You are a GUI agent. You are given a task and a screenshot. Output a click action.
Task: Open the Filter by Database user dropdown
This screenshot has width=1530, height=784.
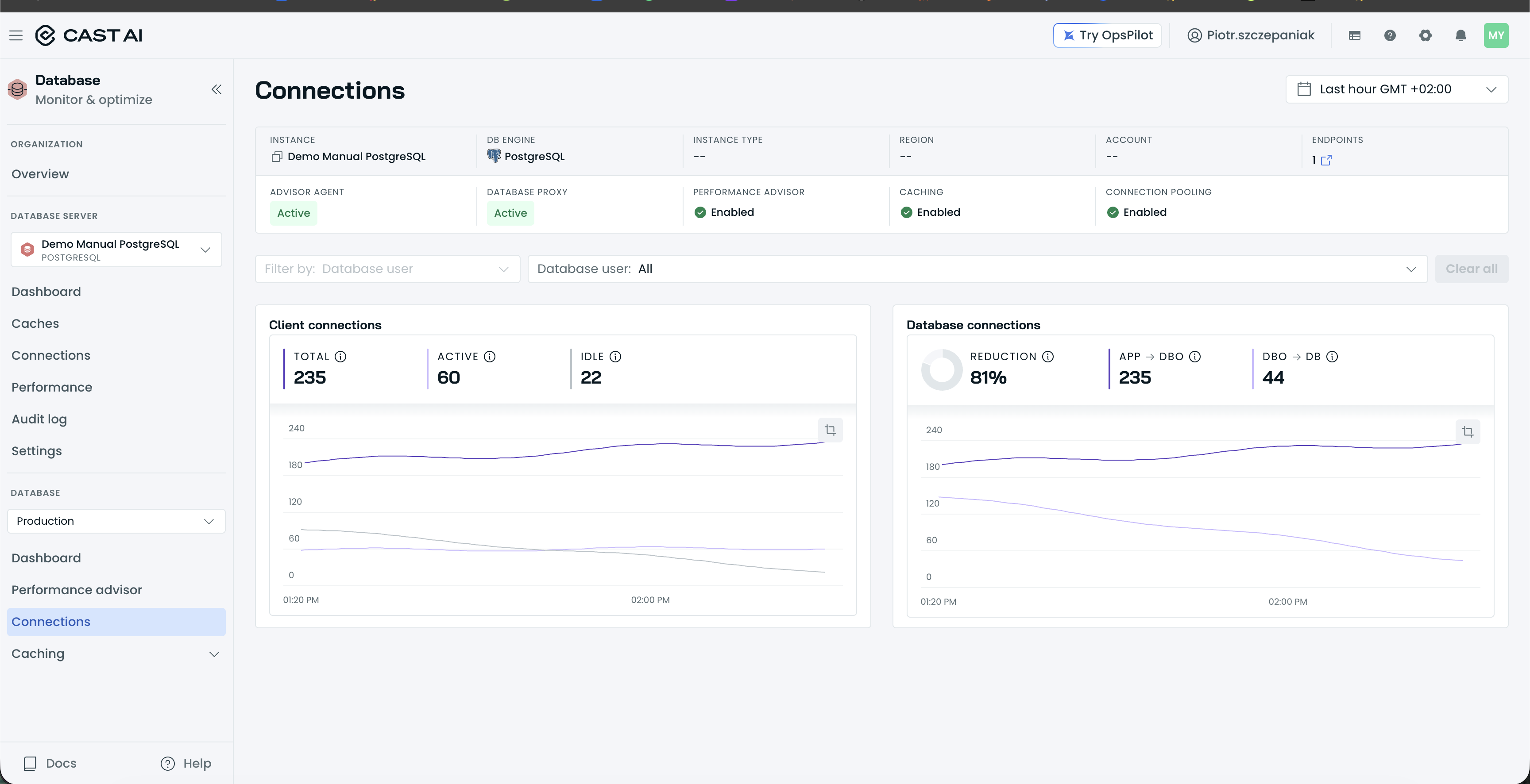coord(387,269)
